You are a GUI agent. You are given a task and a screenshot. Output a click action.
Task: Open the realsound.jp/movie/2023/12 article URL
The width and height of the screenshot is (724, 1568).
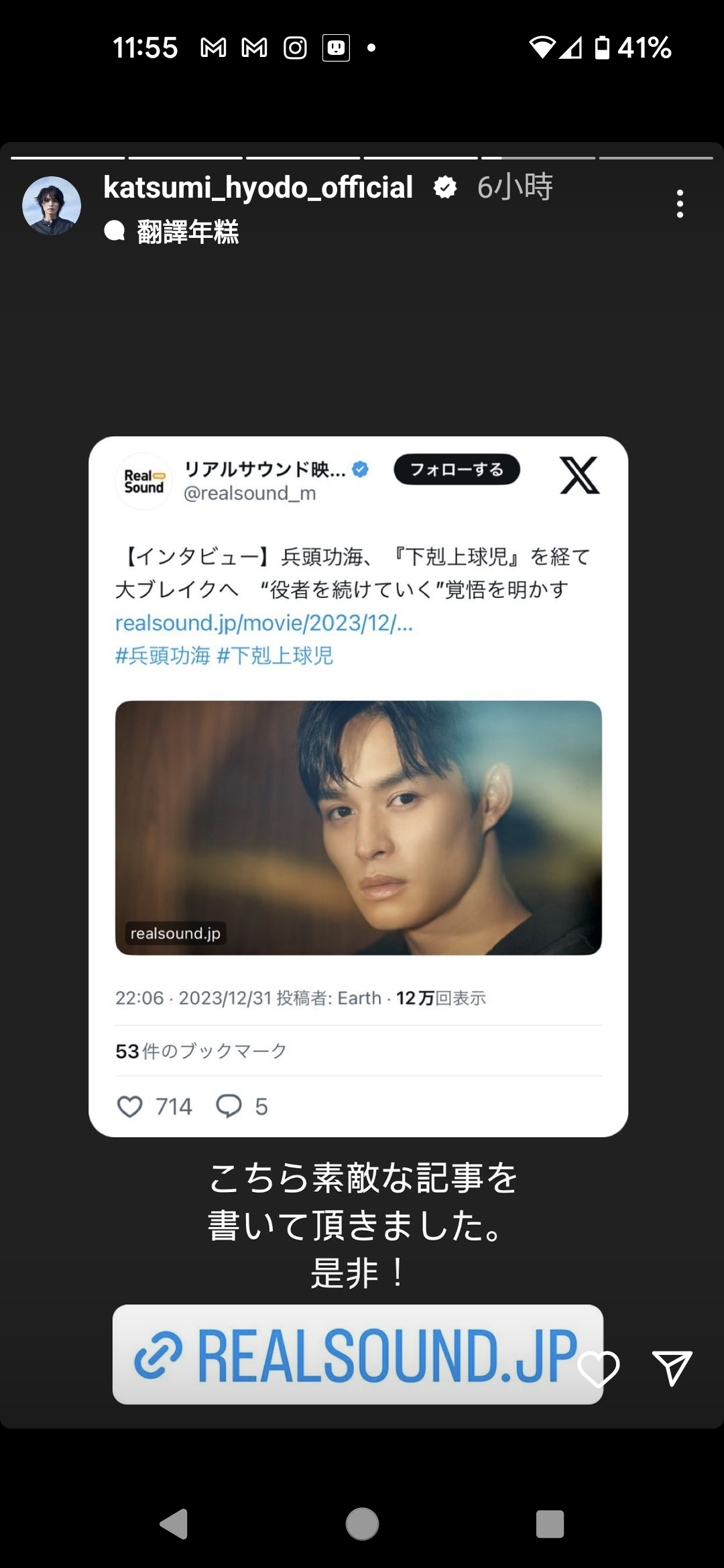click(264, 623)
